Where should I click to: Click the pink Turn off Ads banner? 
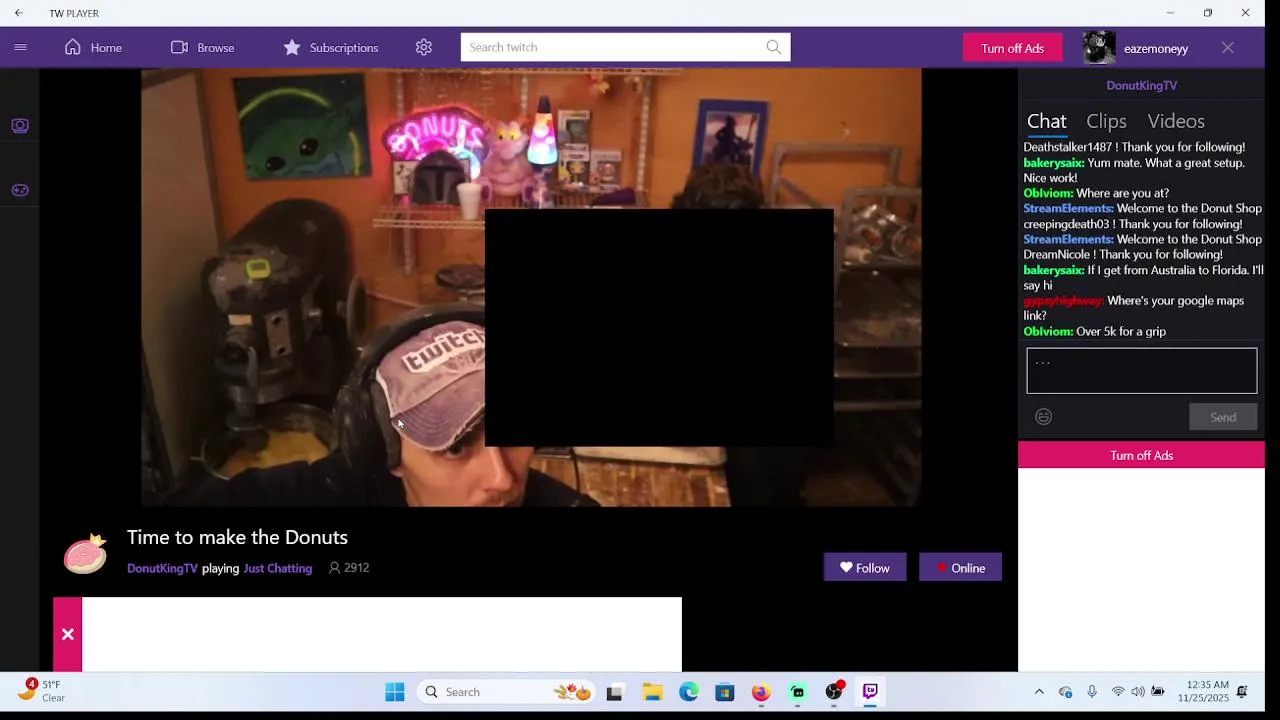[x=1141, y=455]
